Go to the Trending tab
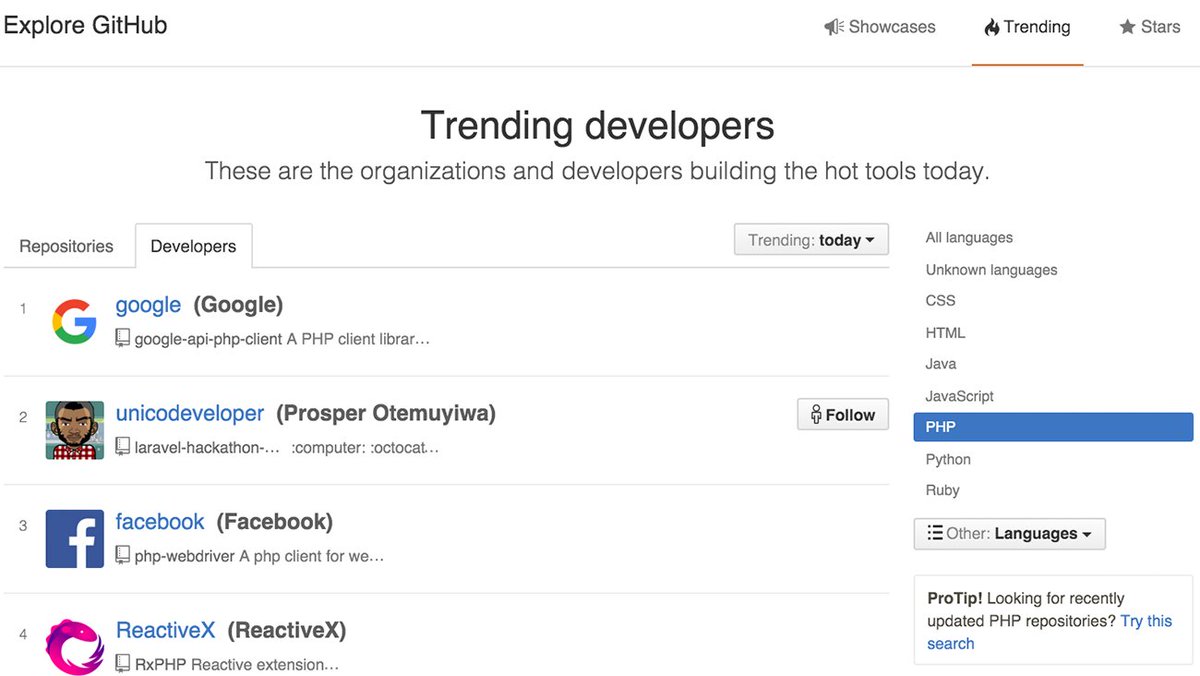 coord(1027,27)
